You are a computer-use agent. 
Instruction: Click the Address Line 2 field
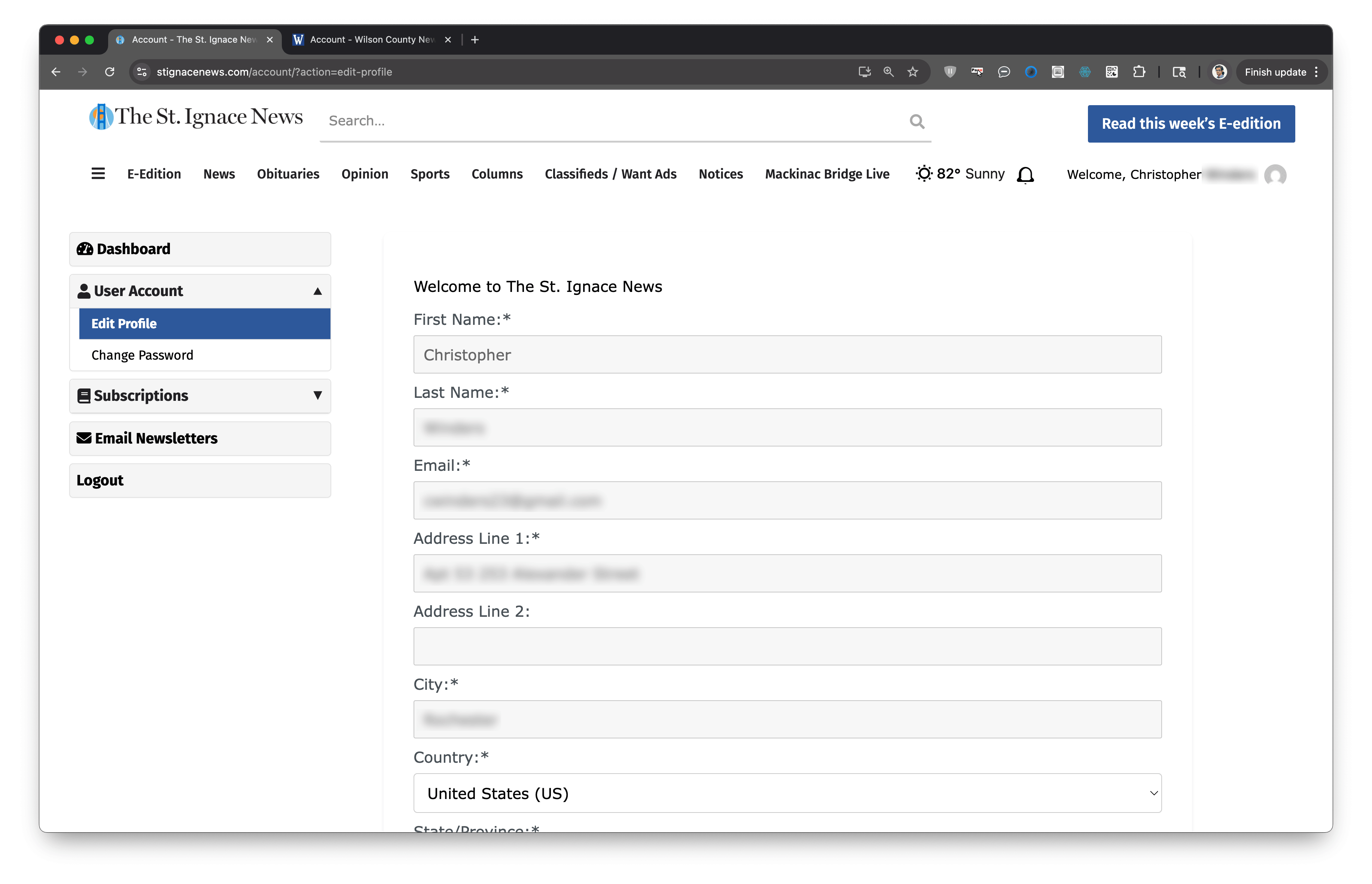click(x=787, y=646)
